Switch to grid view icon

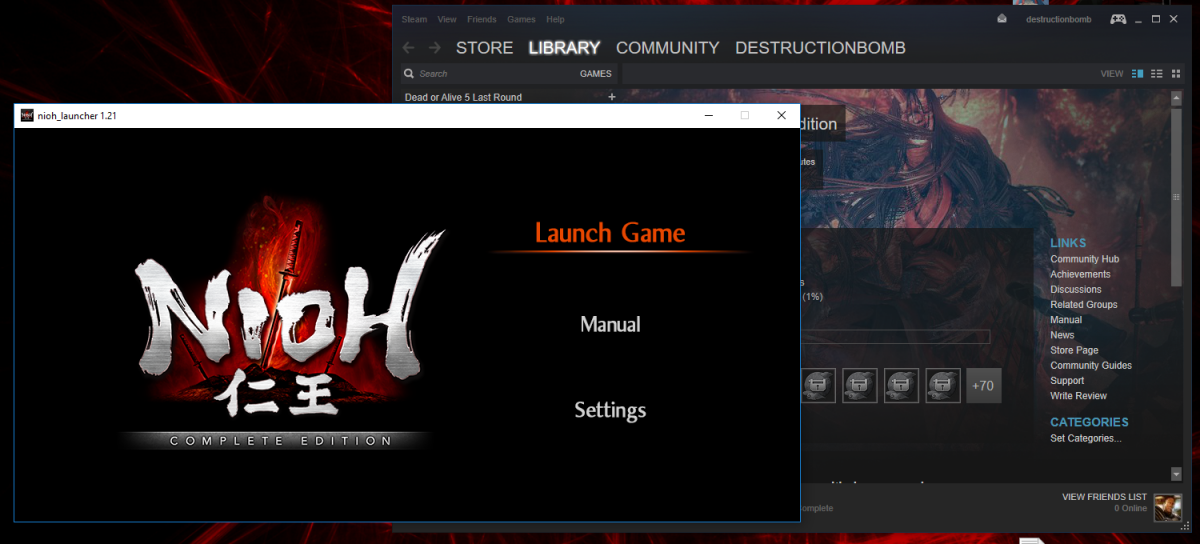[1175, 74]
